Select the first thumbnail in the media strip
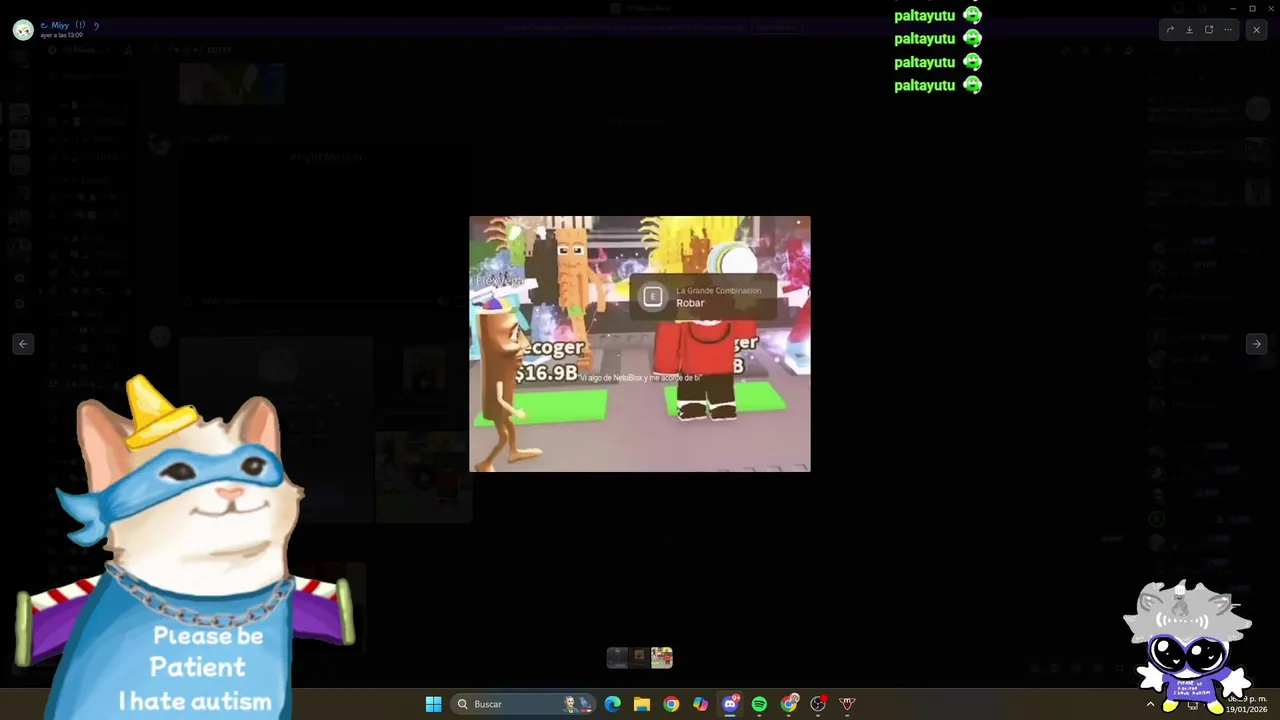This screenshot has width=1280, height=720. (x=617, y=657)
